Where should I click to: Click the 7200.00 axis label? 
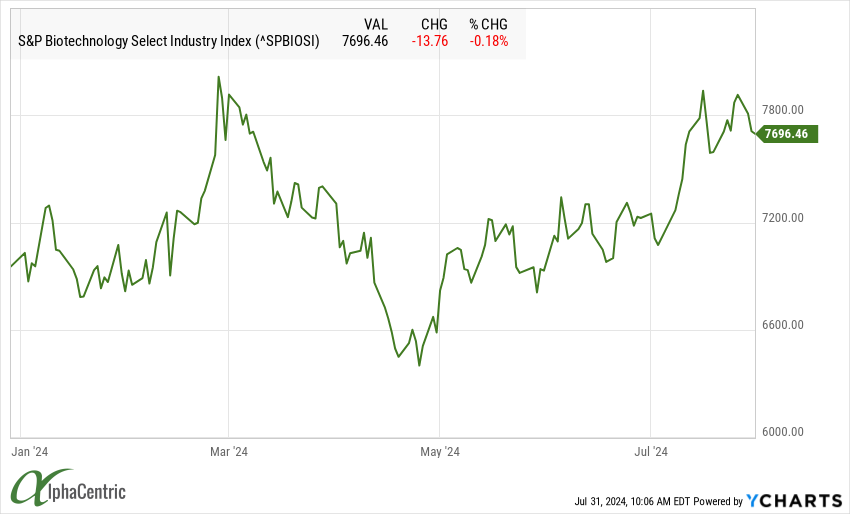point(783,218)
